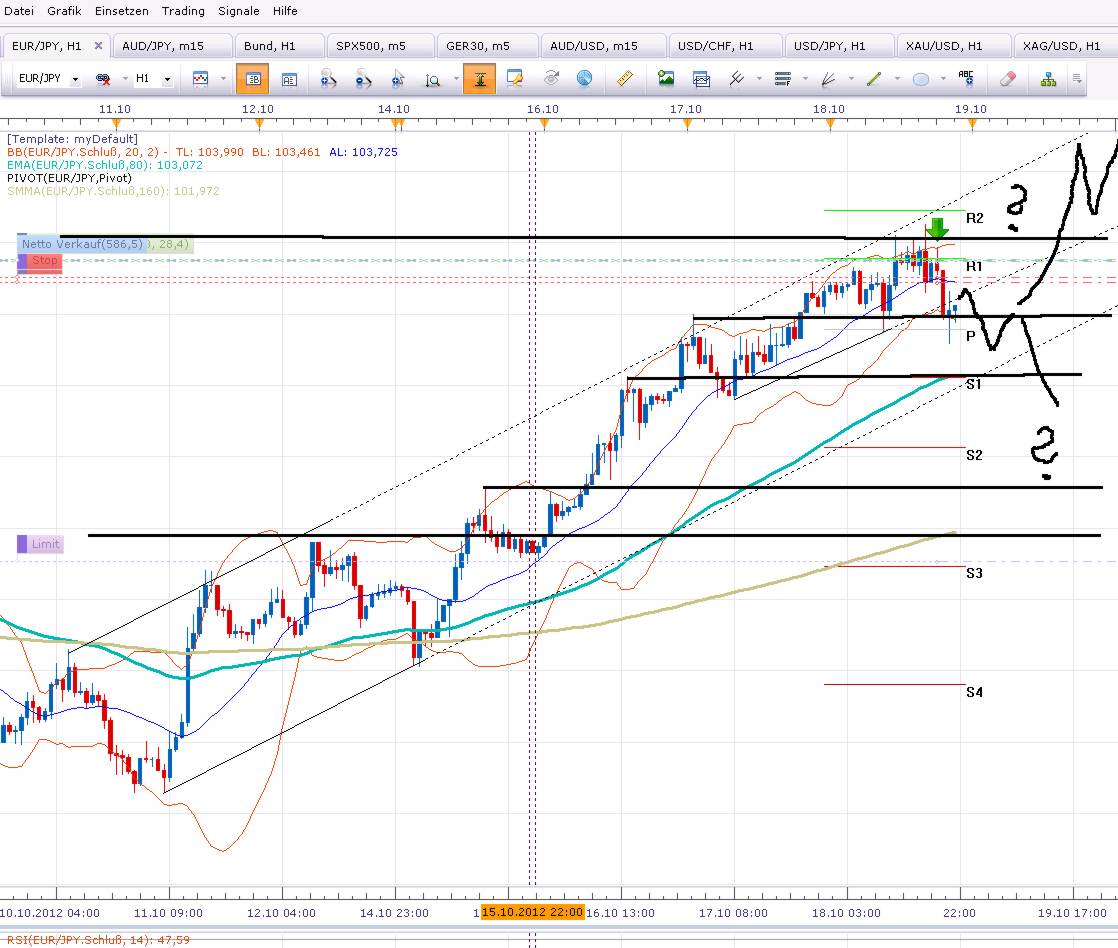Image resolution: width=1118 pixels, height=948 pixels.
Task: Expand the ellipse tool dropdown arrow
Action: pyautogui.click(x=943, y=79)
